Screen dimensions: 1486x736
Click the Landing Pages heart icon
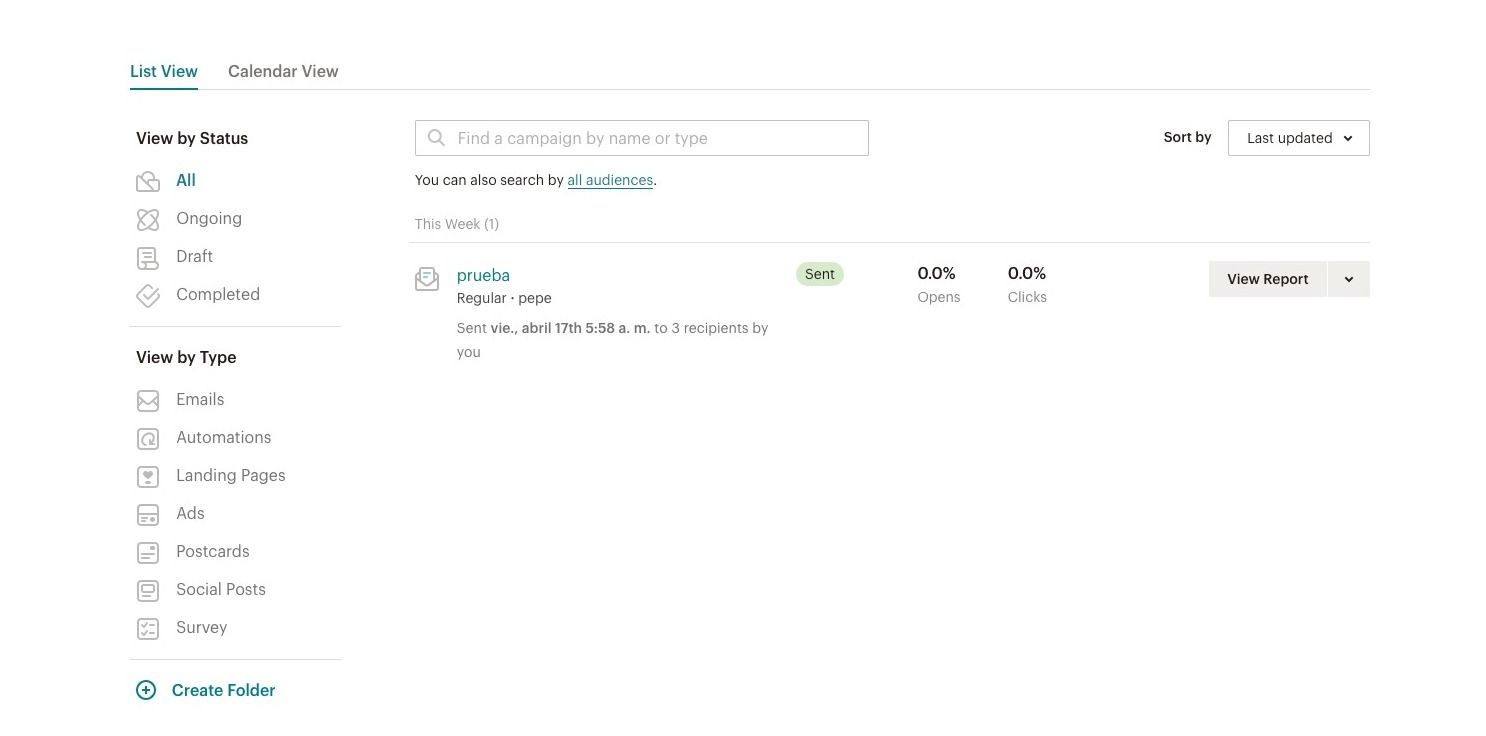click(x=148, y=477)
